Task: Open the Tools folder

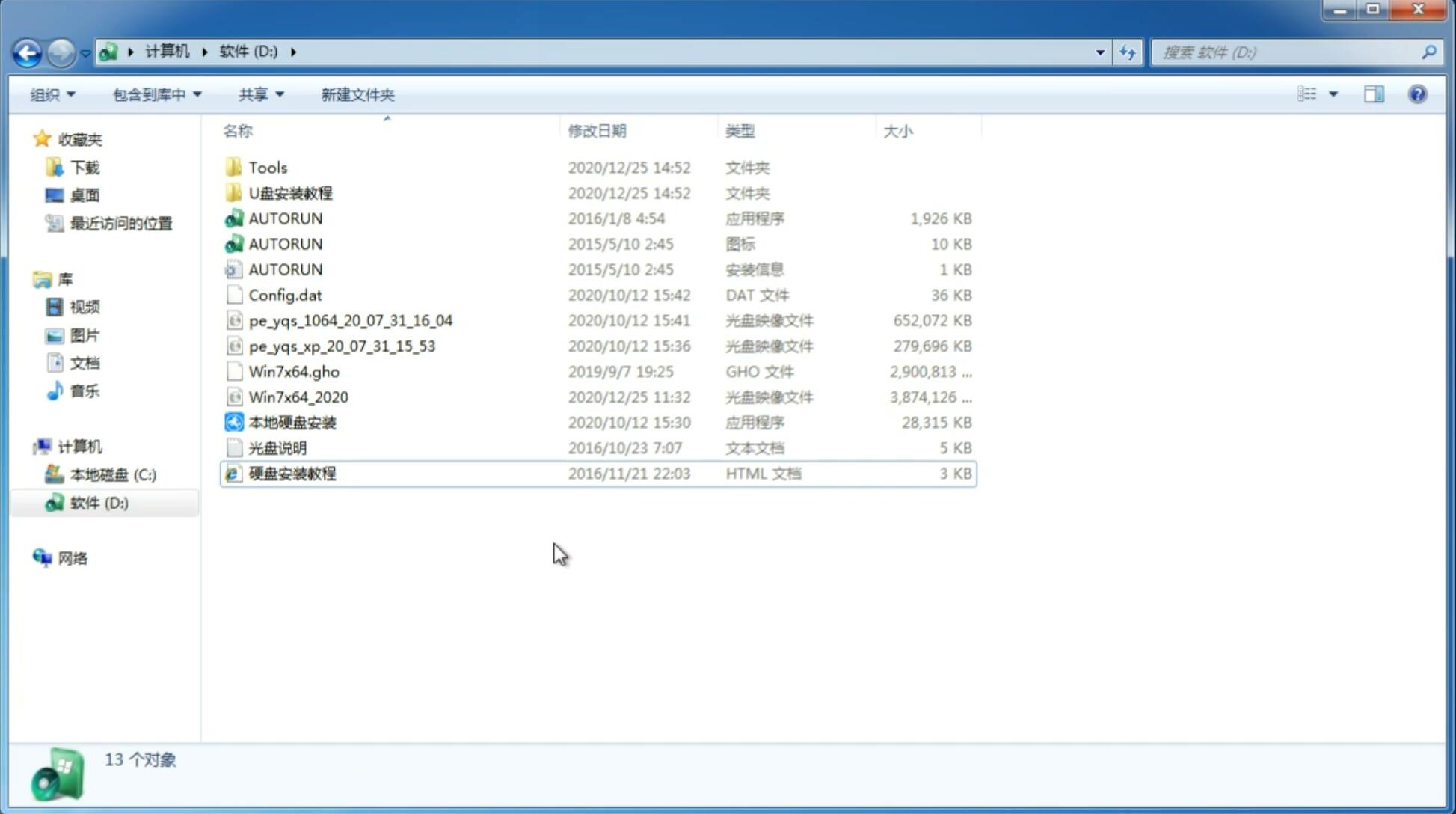Action: 267,167
